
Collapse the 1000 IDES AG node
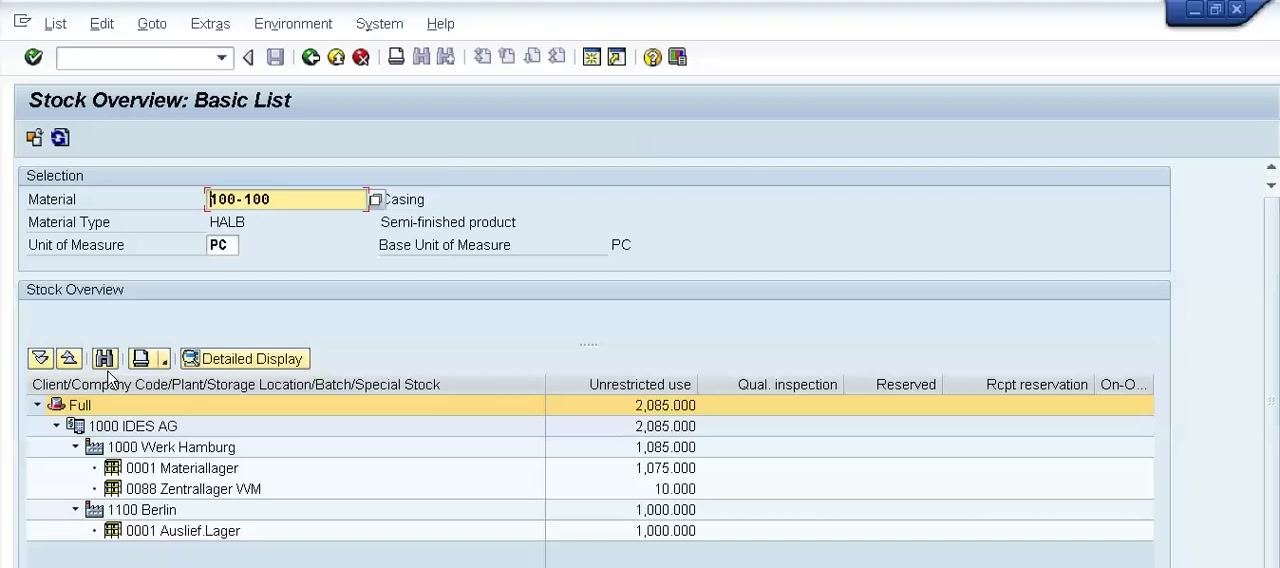[57, 426]
